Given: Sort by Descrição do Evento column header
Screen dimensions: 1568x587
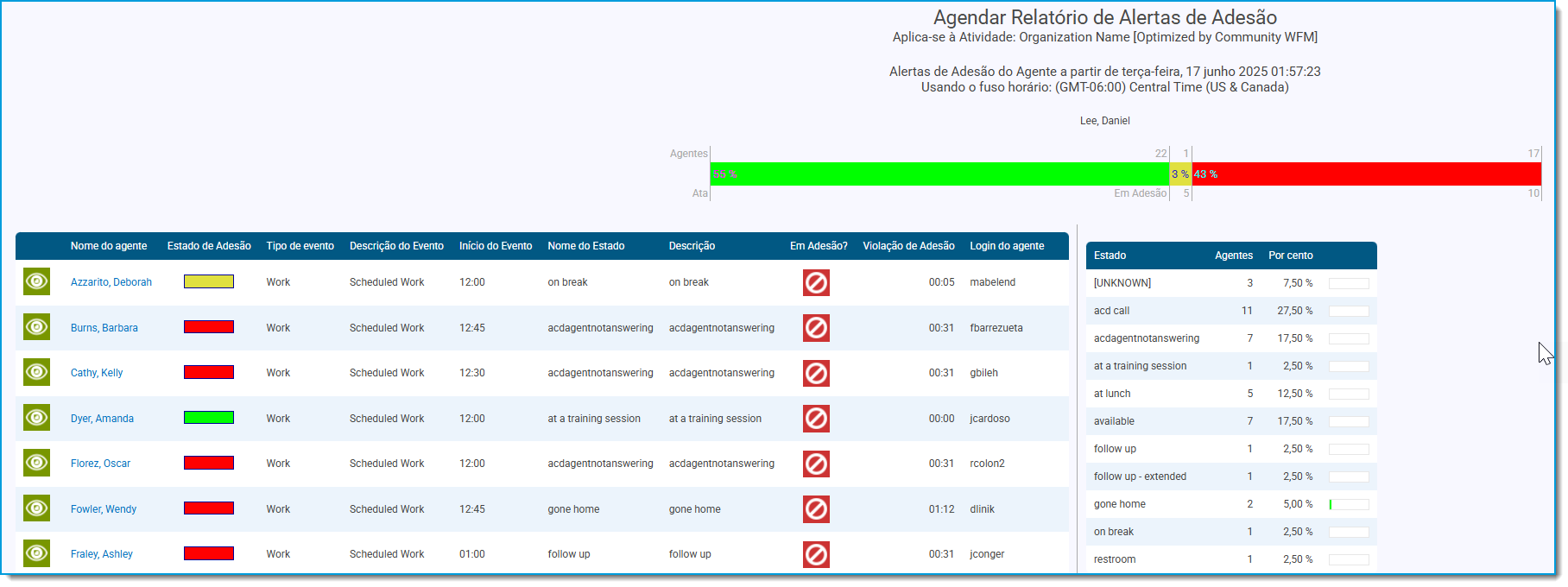Looking at the screenshot, I should pyautogui.click(x=396, y=246).
